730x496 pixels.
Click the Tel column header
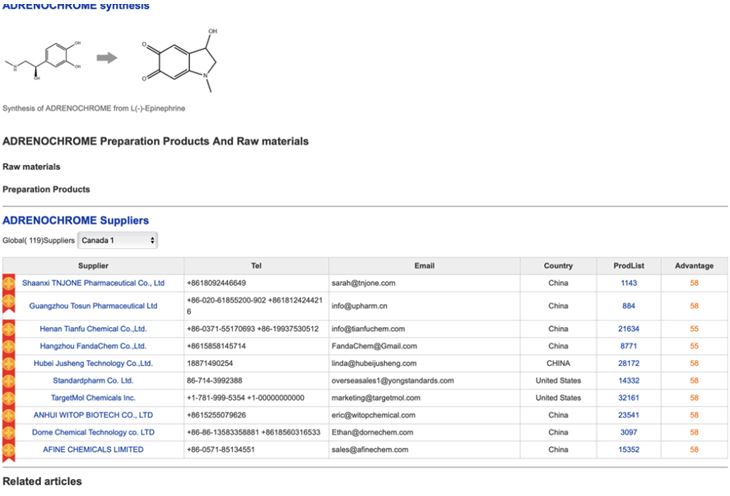point(256,265)
